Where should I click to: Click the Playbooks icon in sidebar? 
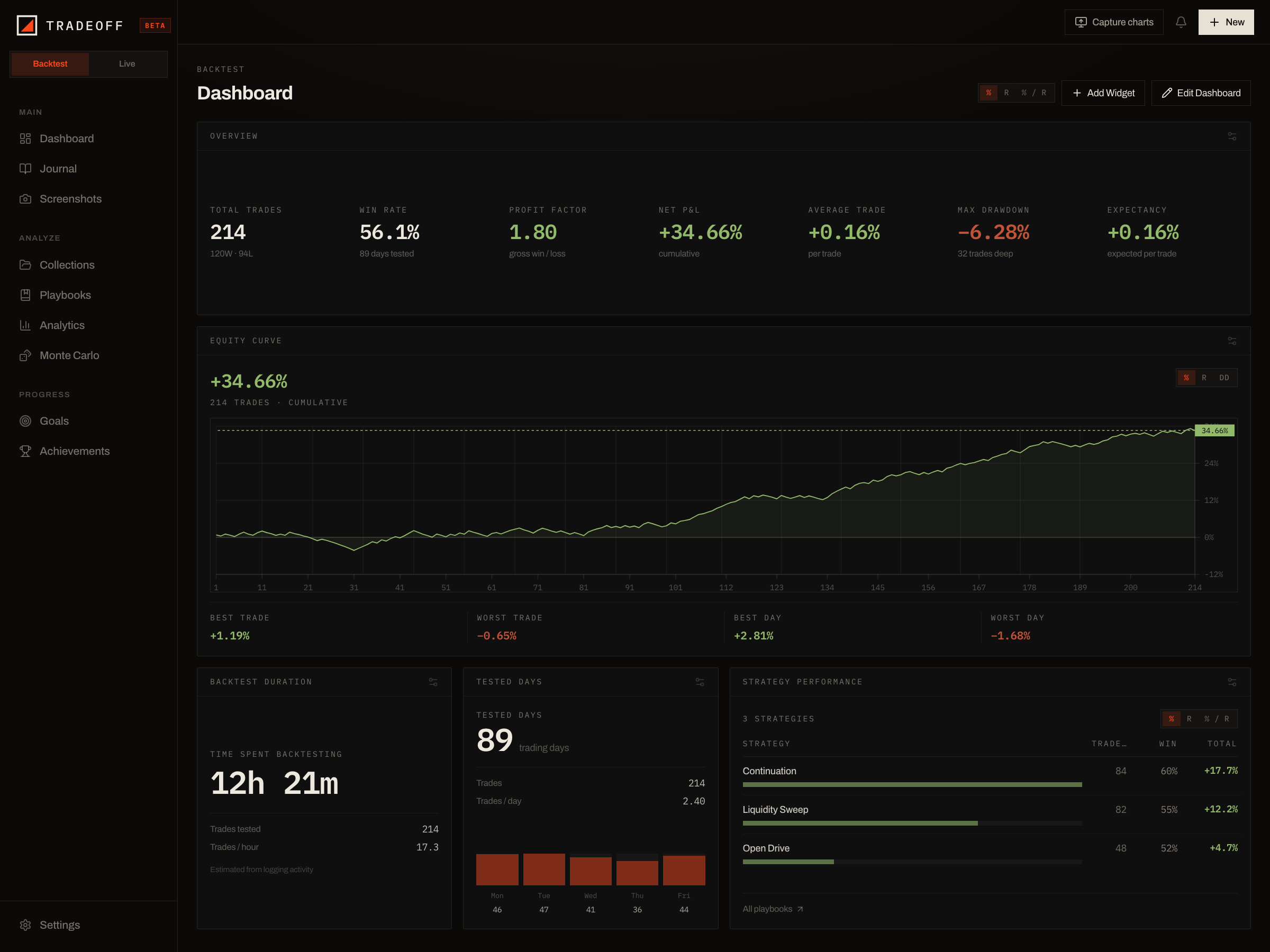tap(25, 295)
